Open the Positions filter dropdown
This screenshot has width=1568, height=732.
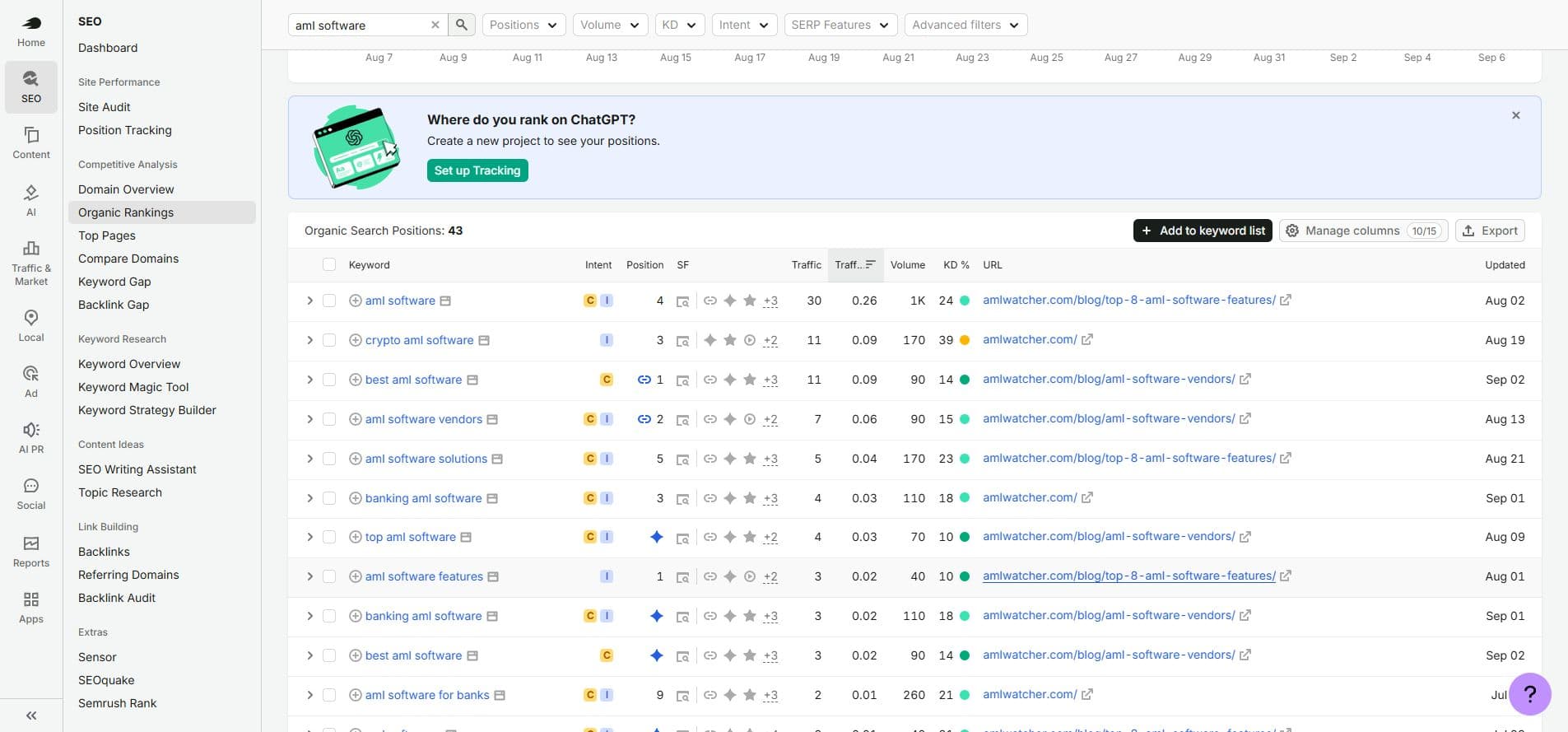click(523, 25)
